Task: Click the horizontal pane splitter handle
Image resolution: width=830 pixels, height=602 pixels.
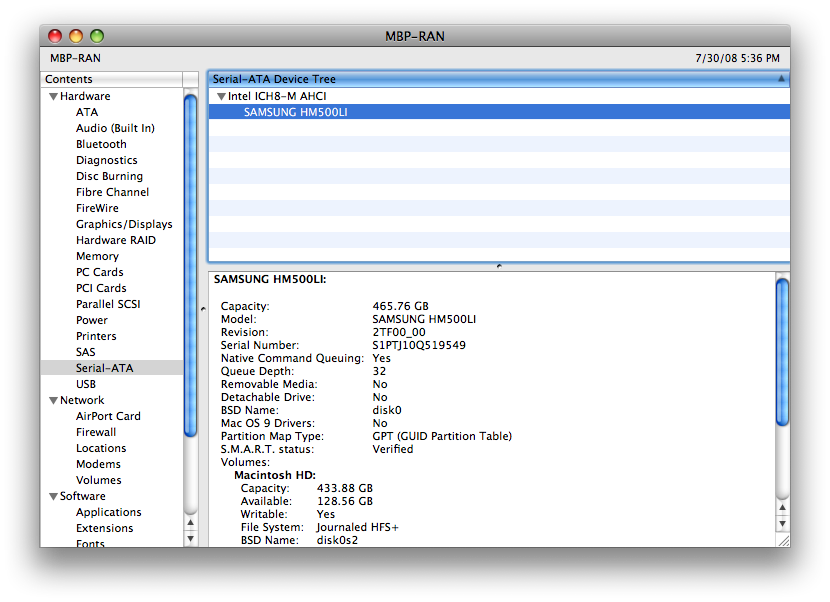Action: point(499,266)
